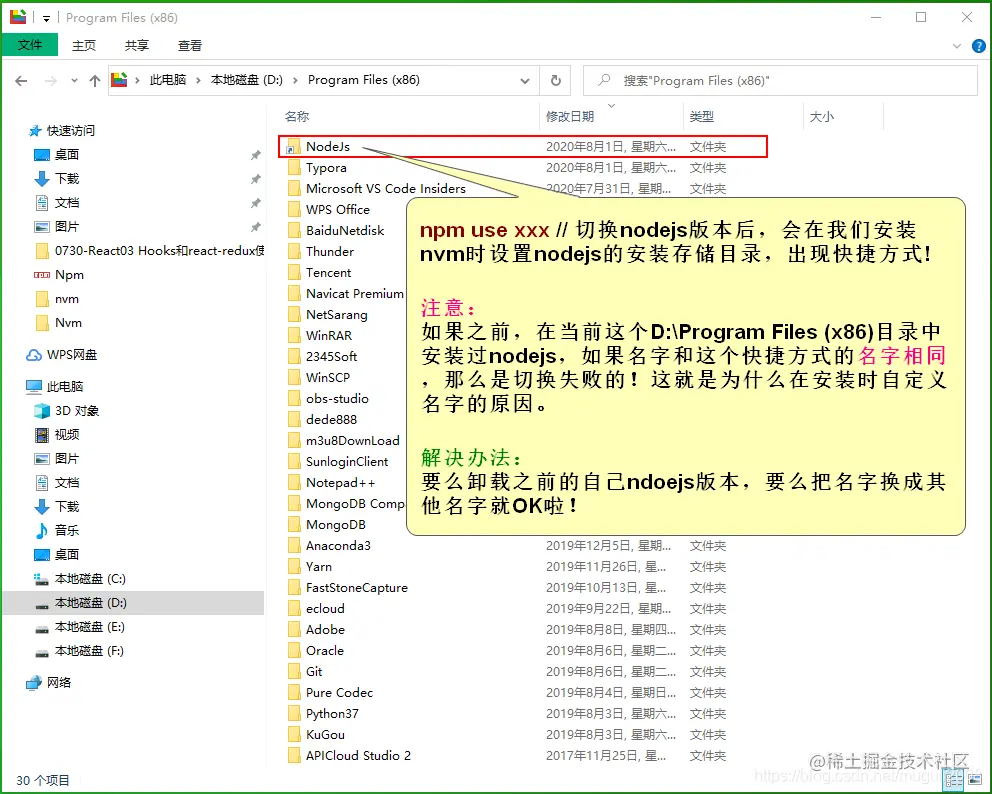Click 此电脑 in the address bar

click(168, 80)
